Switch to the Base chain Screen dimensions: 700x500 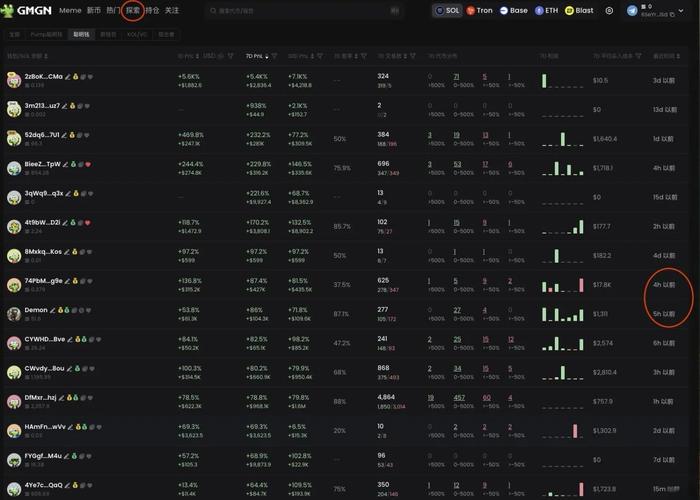pyautogui.click(x=513, y=11)
